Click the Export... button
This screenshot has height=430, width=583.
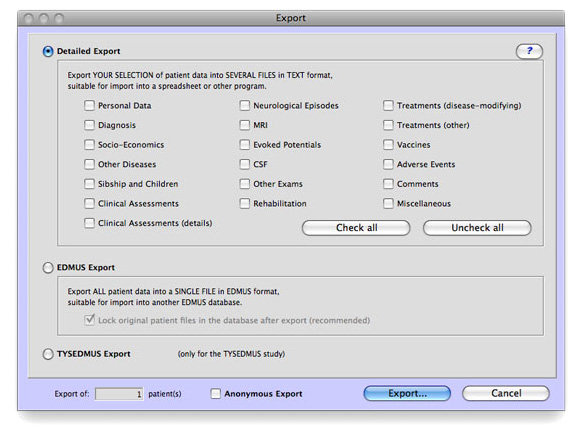(x=407, y=393)
